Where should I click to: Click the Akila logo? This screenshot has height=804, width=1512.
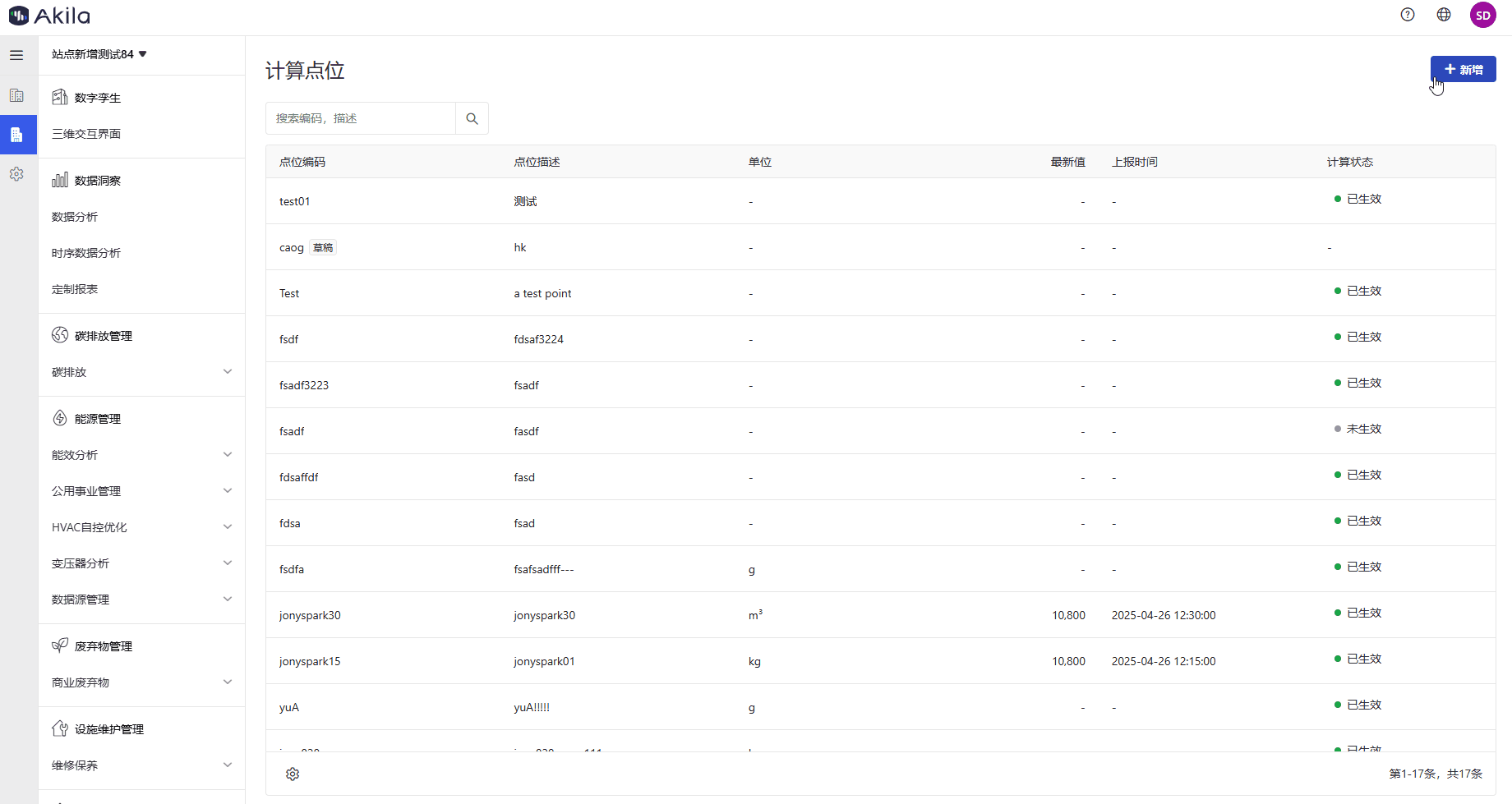(x=49, y=16)
